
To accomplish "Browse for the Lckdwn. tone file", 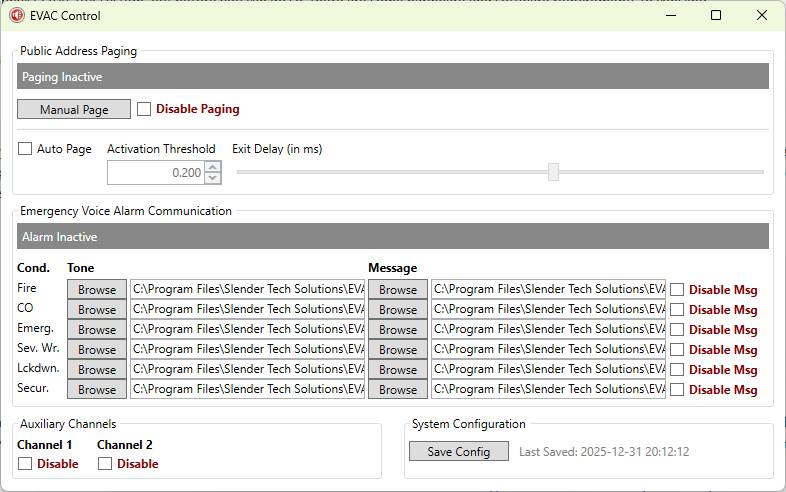I will 97,370.
